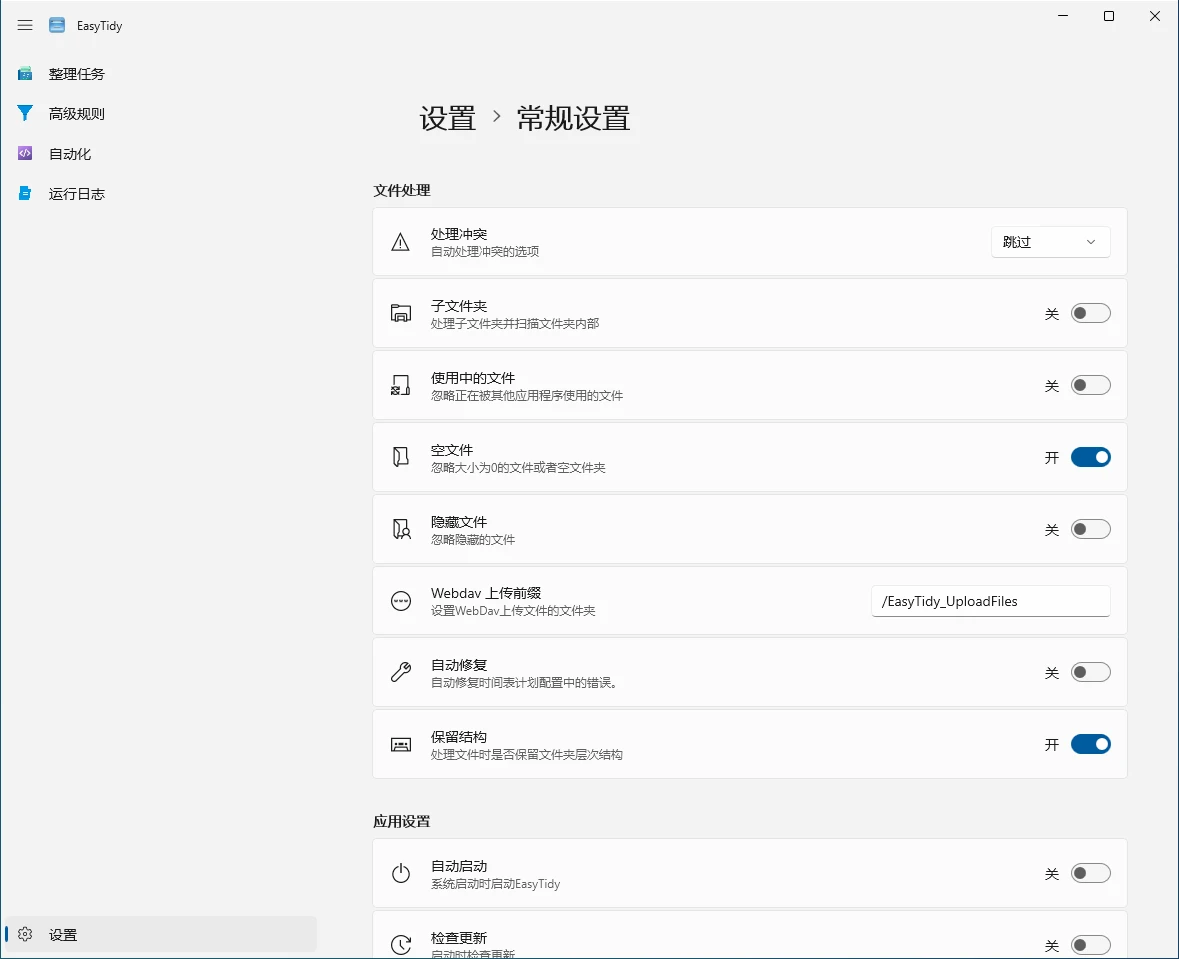Switch to 运行日志 in the sidebar

[77, 194]
